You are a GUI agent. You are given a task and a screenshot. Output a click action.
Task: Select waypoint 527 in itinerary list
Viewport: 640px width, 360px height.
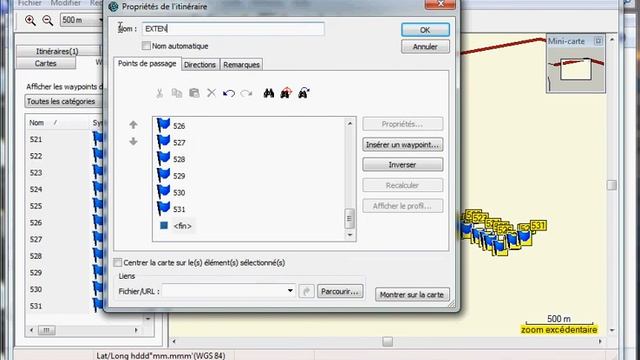pyautogui.click(x=179, y=142)
